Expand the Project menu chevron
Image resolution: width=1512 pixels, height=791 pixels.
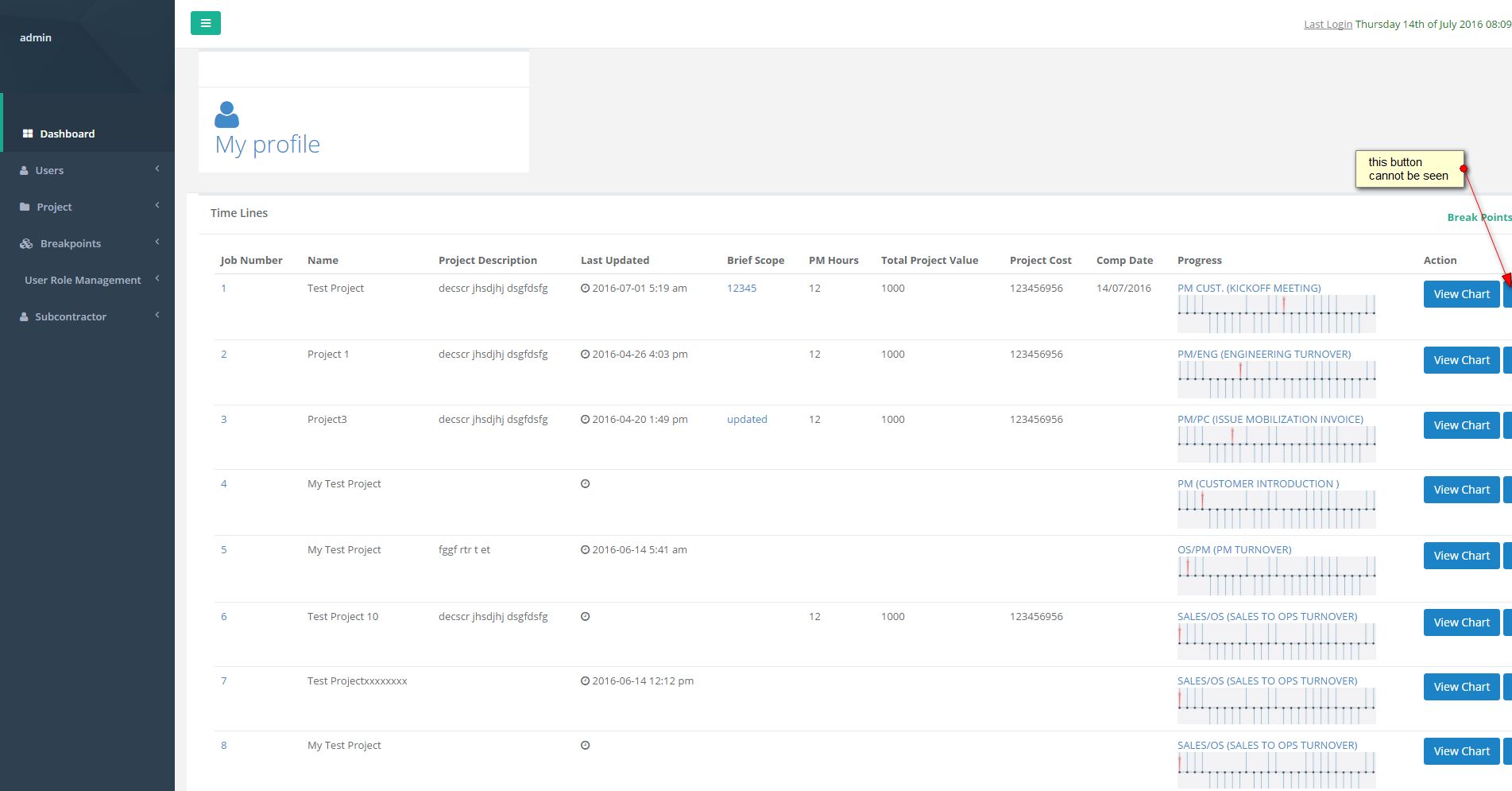click(157, 205)
